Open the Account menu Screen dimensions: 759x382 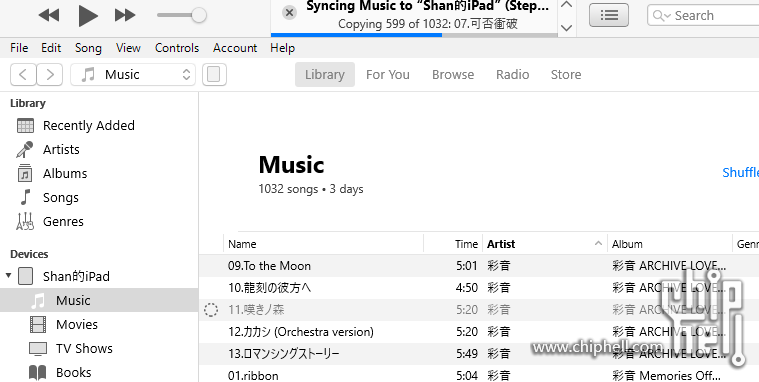point(235,48)
